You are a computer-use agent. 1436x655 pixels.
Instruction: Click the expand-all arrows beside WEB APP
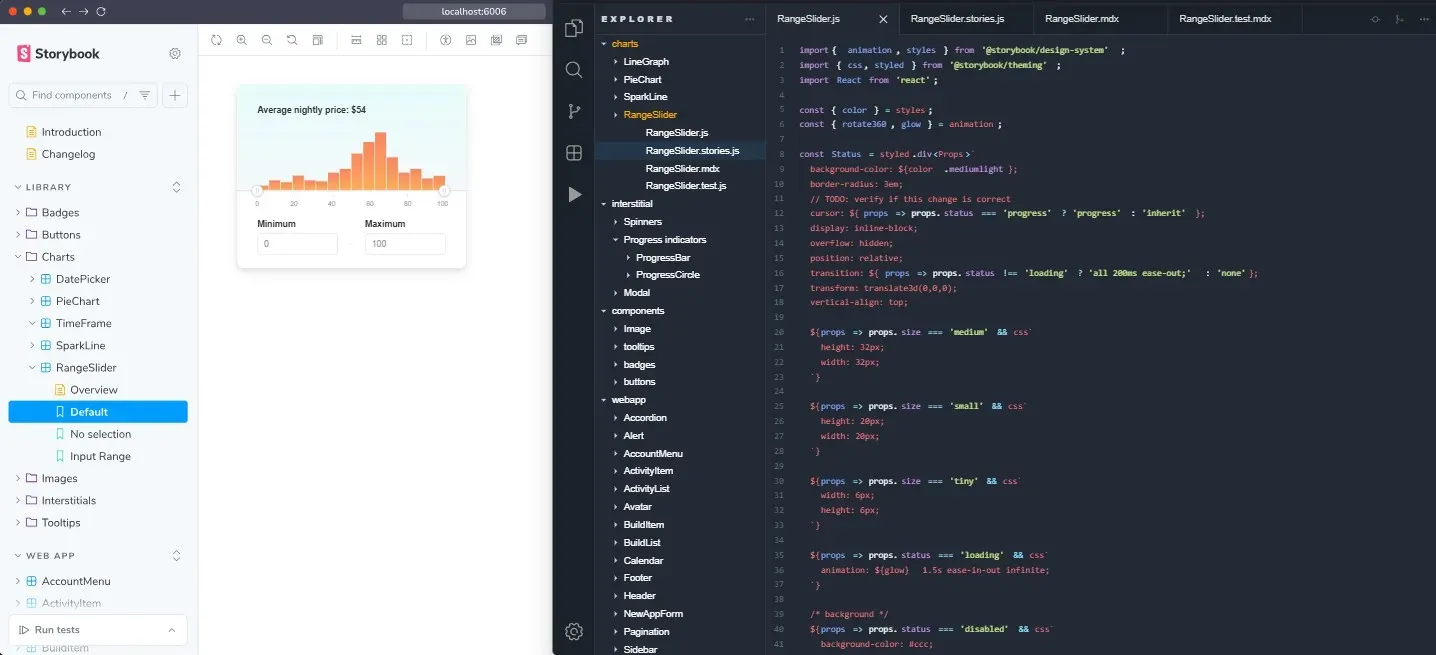point(177,555)
